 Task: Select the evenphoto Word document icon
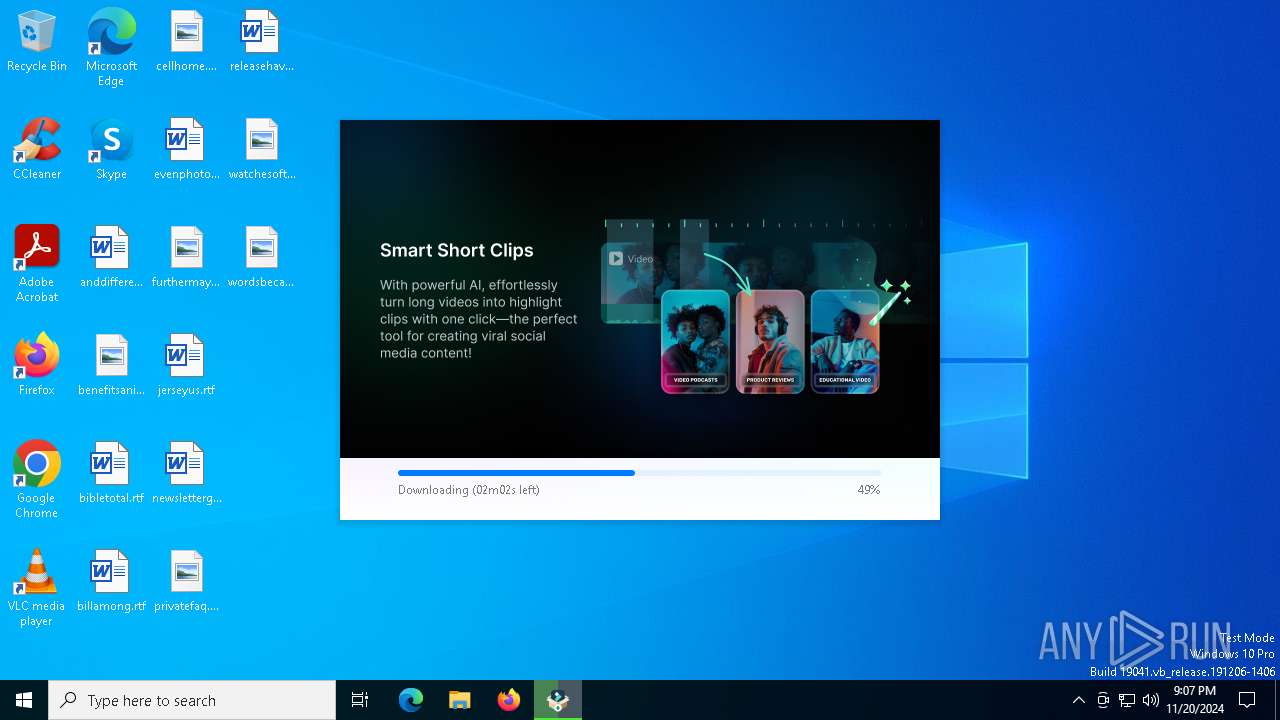(x=186, y=150)
